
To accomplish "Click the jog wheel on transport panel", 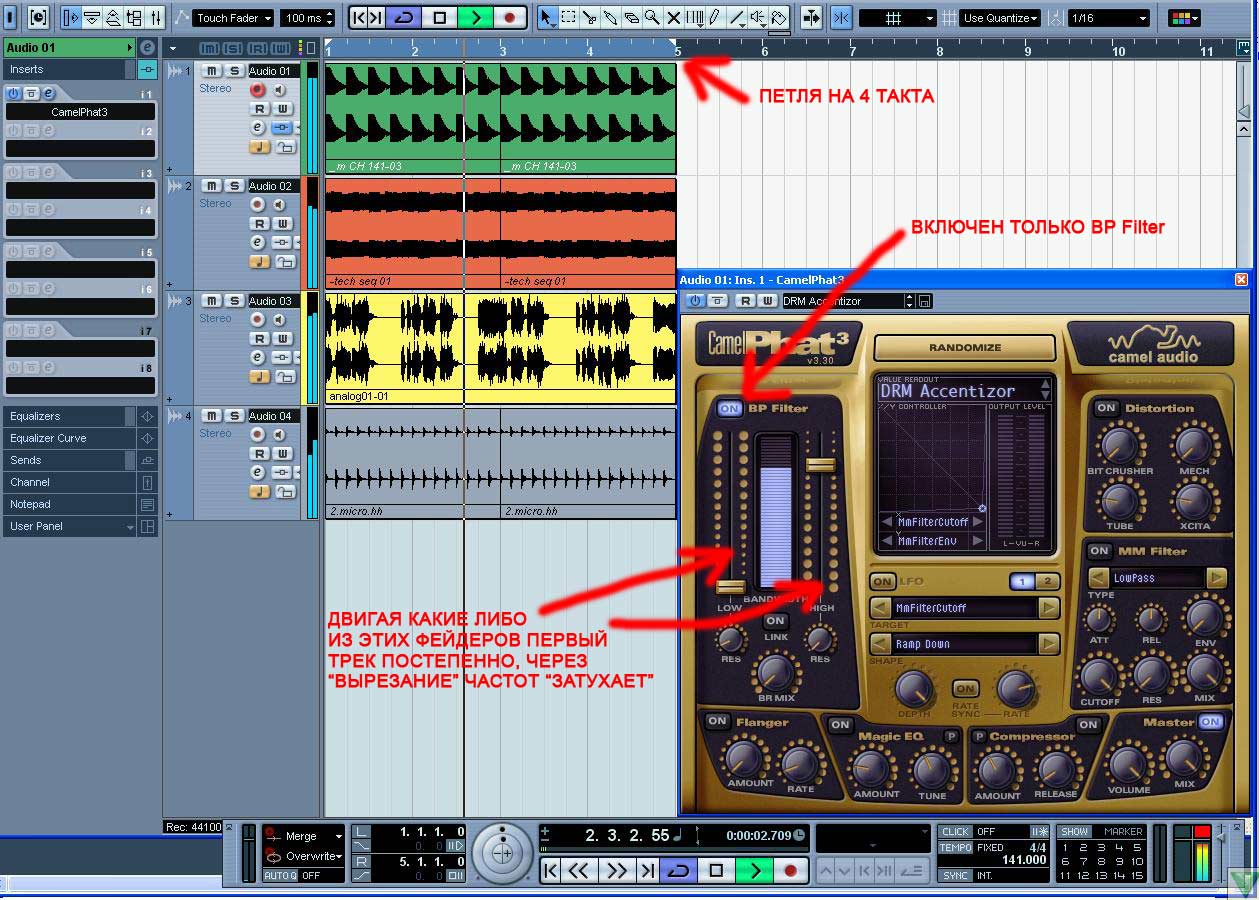I will pyautogui.click(x=503, y=853).
